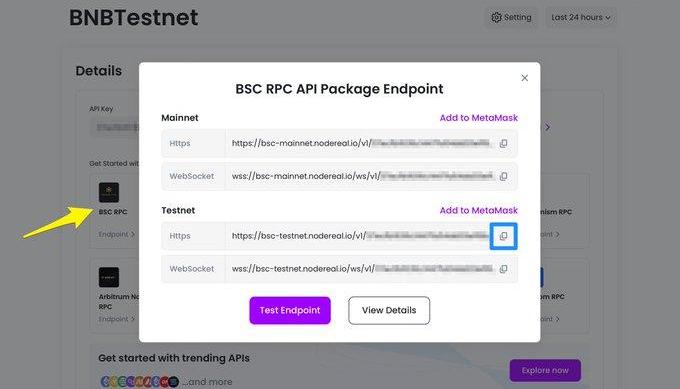Click the Test Endpoint button

pyautogui.click(x=290, y=311)
